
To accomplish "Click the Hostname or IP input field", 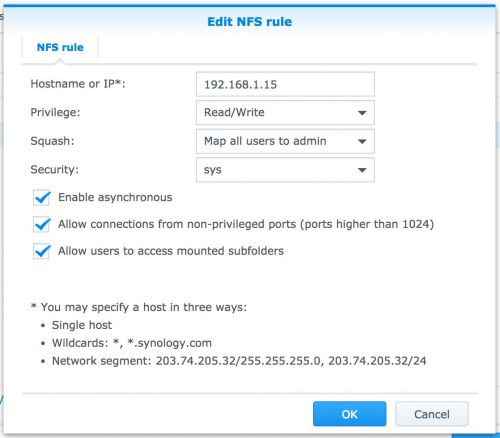I will [x=285, y=84].
